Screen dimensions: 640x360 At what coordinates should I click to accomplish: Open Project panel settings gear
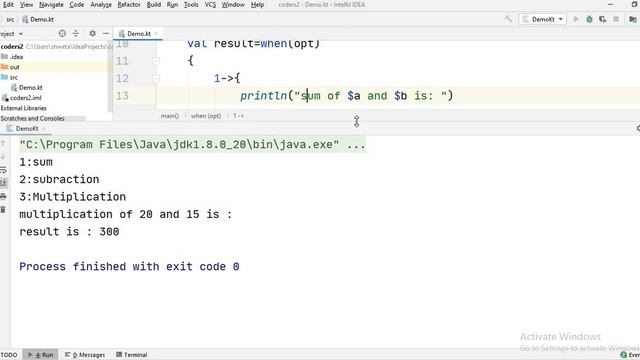(93, 33)
